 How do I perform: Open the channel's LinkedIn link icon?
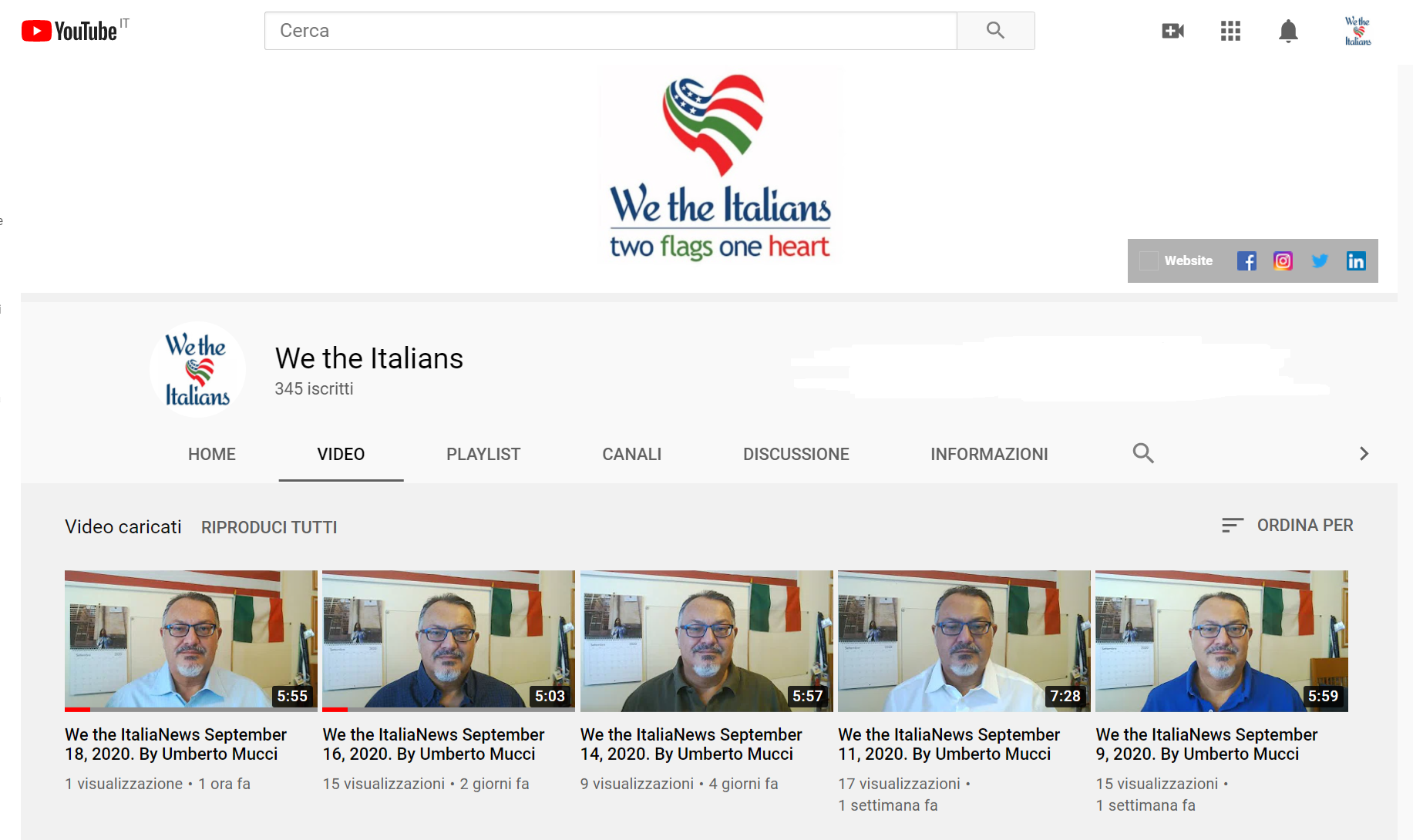point(1356,261)
